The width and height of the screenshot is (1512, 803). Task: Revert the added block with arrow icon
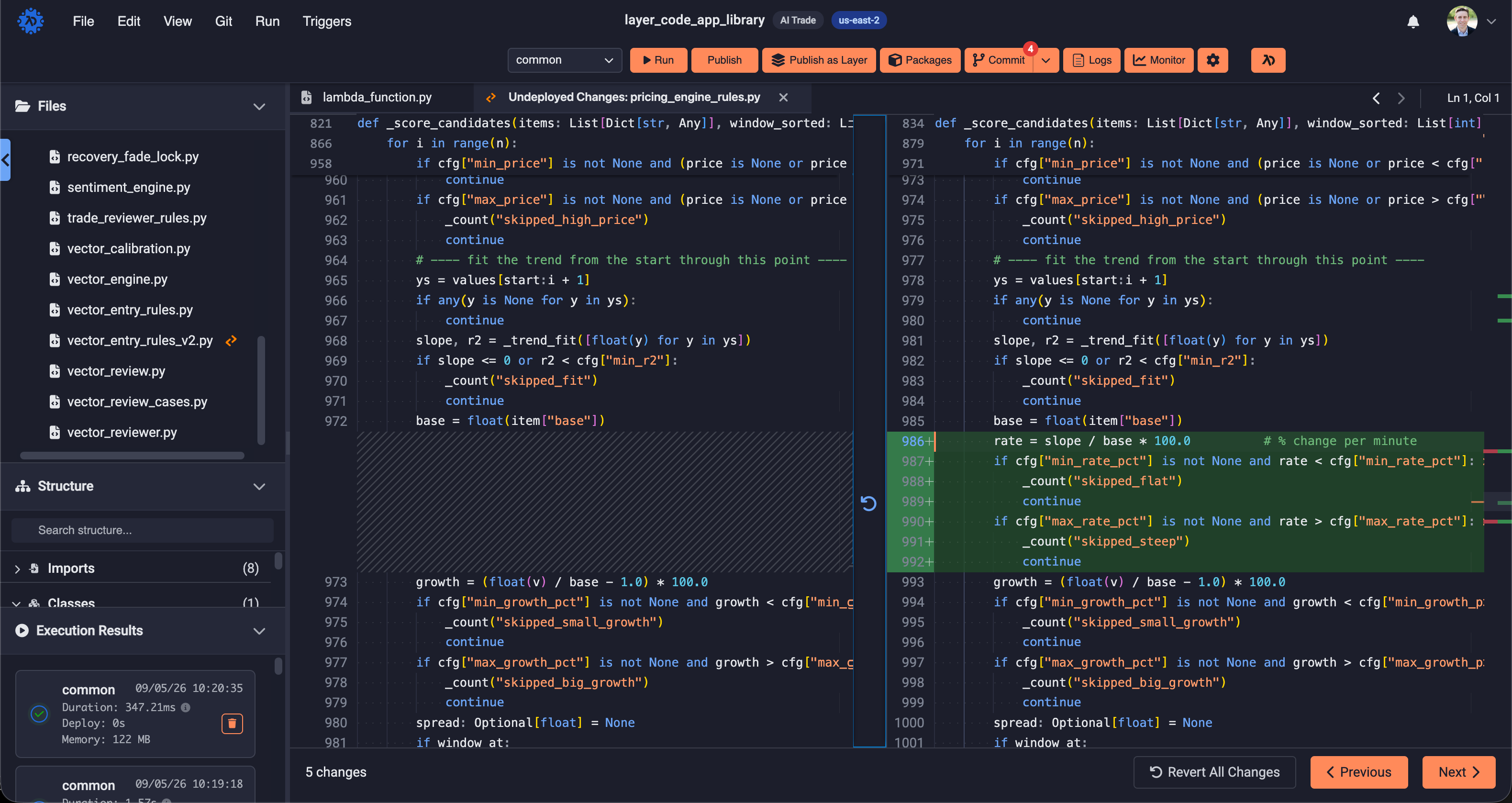(868, 503)
